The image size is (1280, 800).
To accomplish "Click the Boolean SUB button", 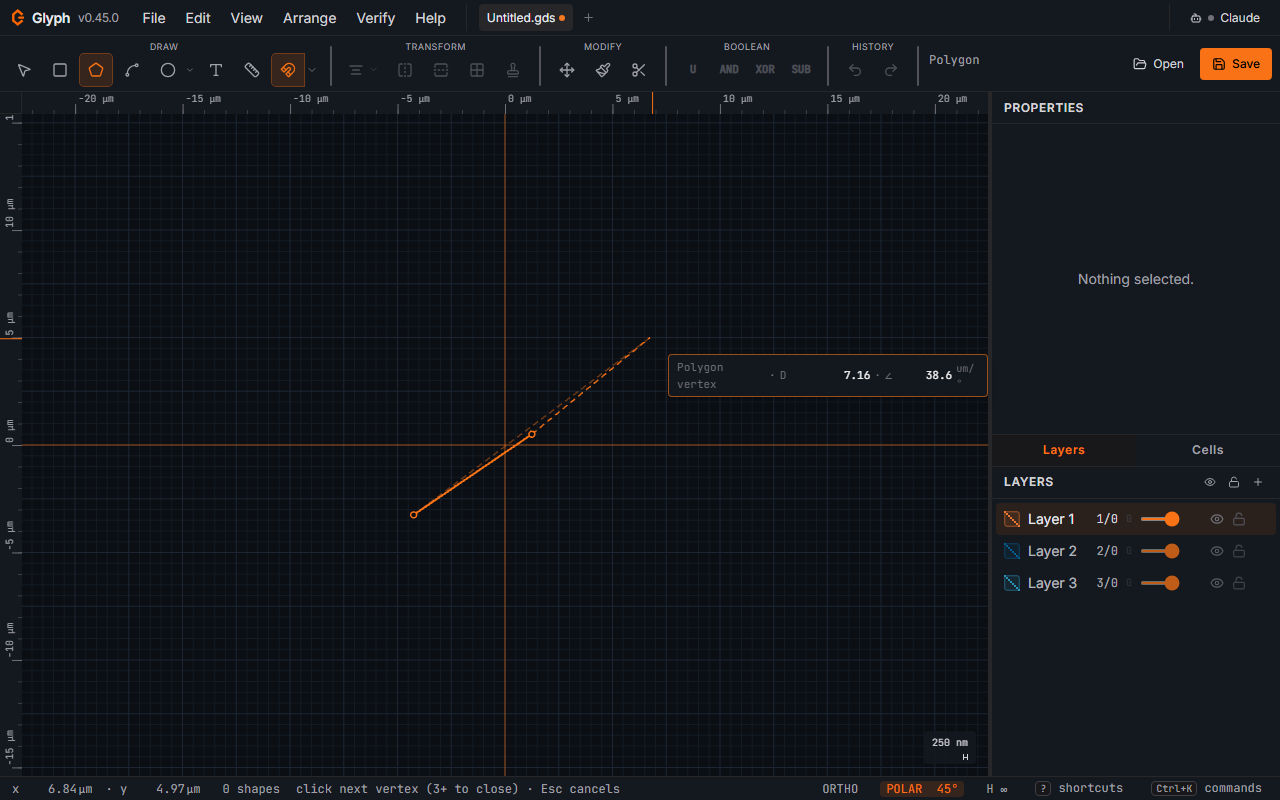I will coord(801,70).
